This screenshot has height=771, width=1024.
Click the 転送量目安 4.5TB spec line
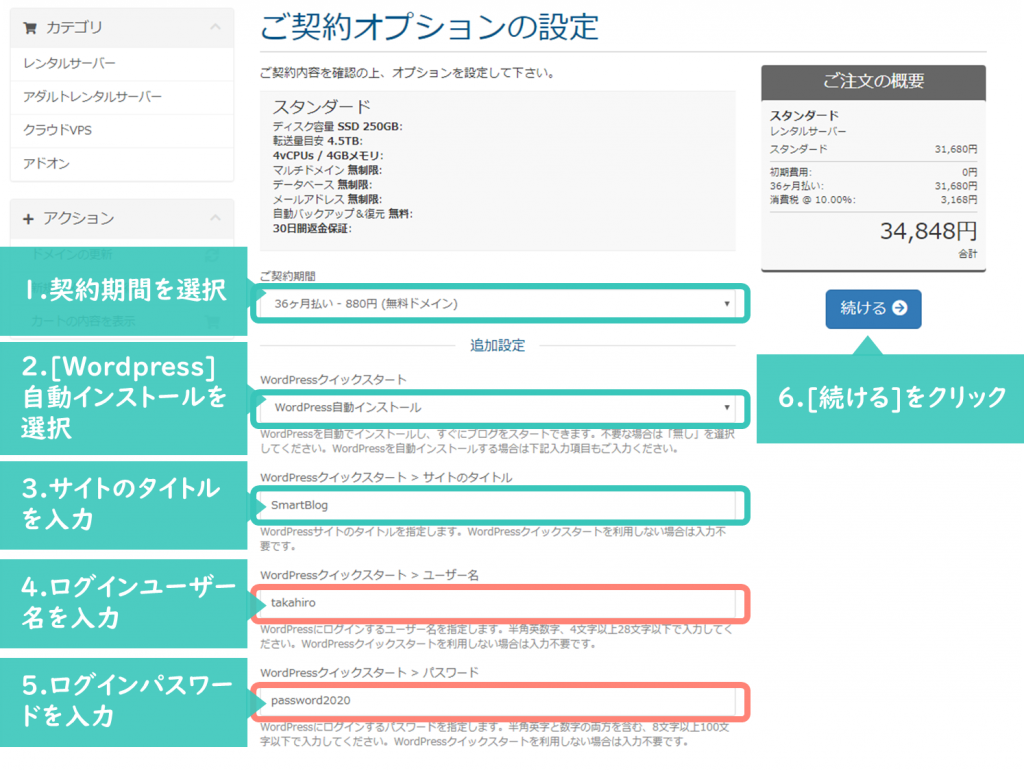coord(317,141)
